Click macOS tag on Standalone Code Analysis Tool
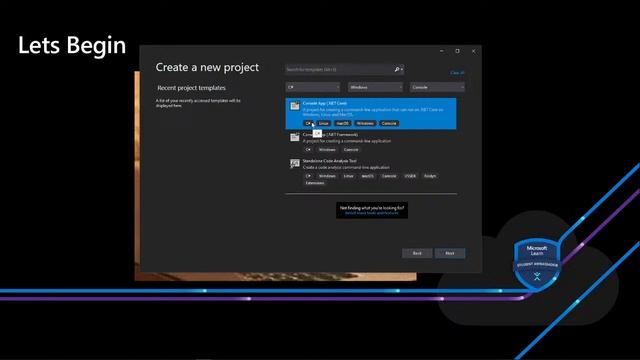The width and height of the screenshot is (640, 360). [367, 176]
